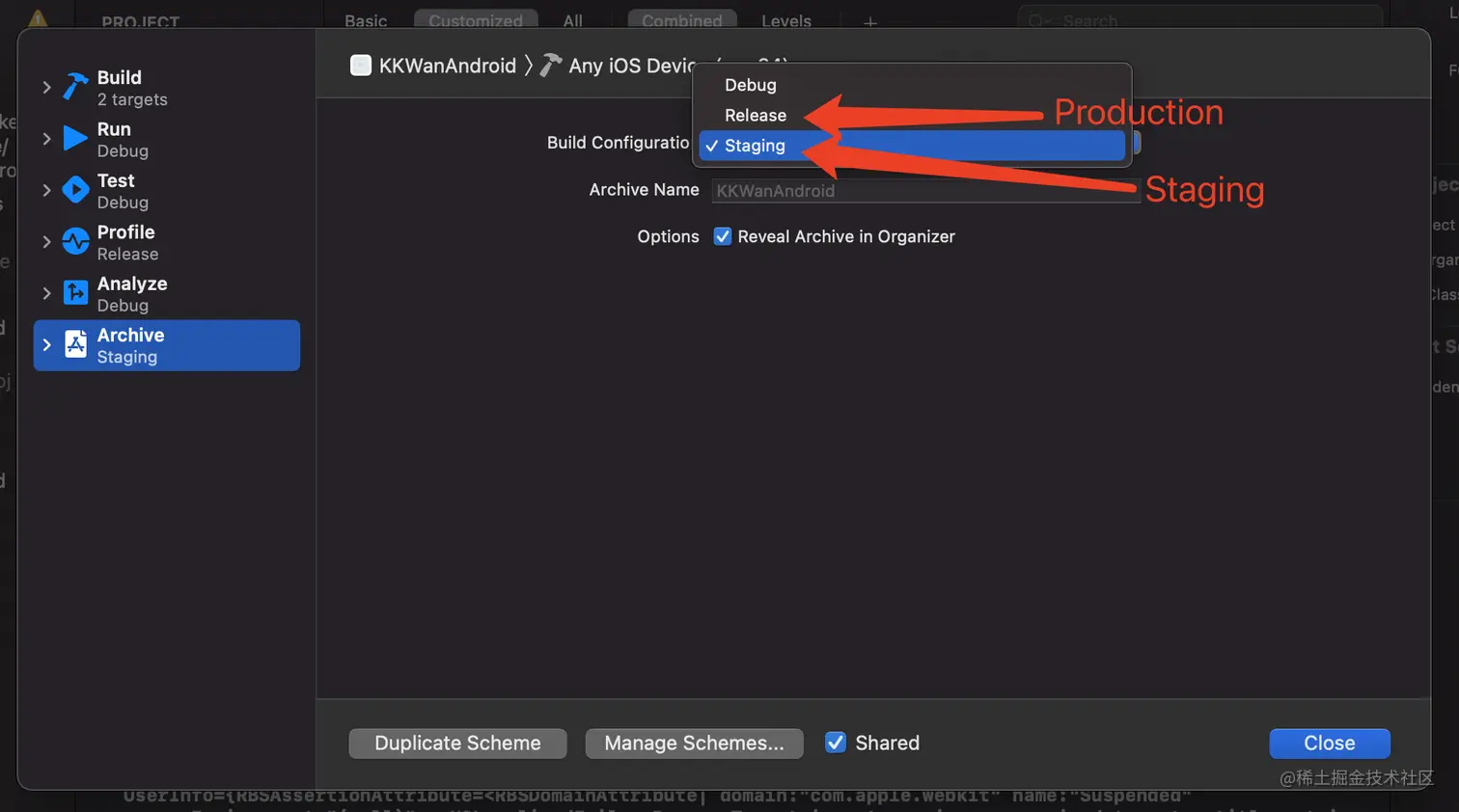
Task: Click KKWanAndroid in the scheme breadcrumb
Action: (x=448, y=66)
